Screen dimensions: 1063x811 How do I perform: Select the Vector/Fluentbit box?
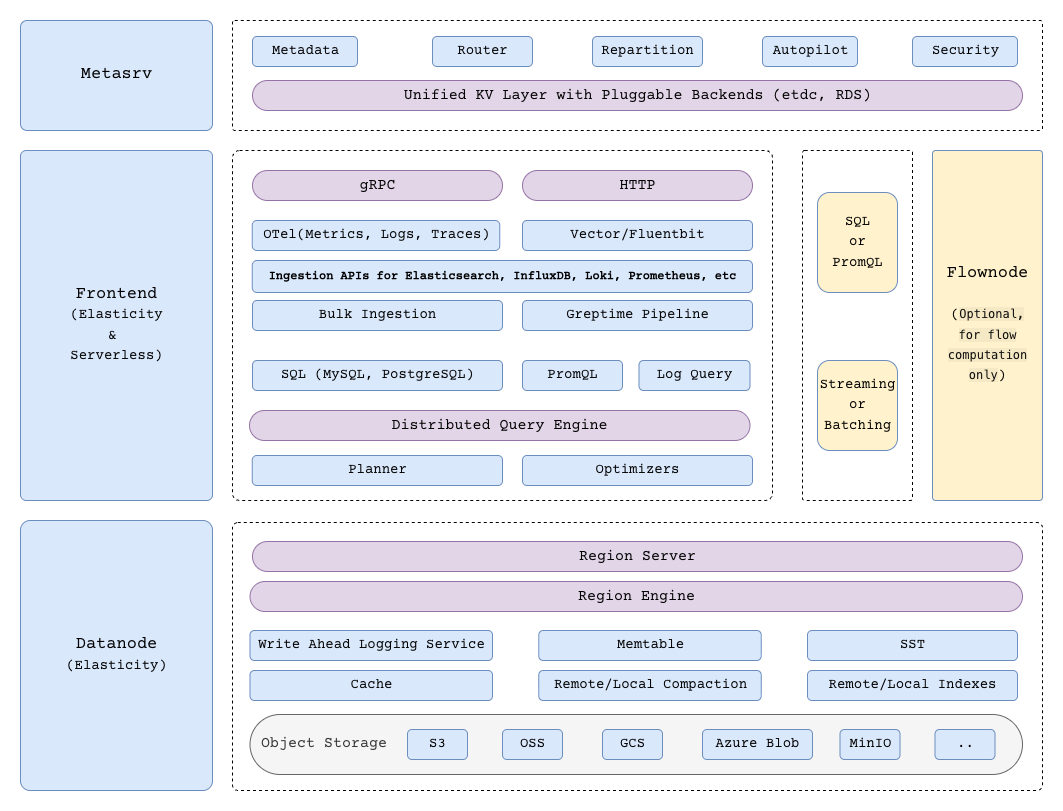637,235
